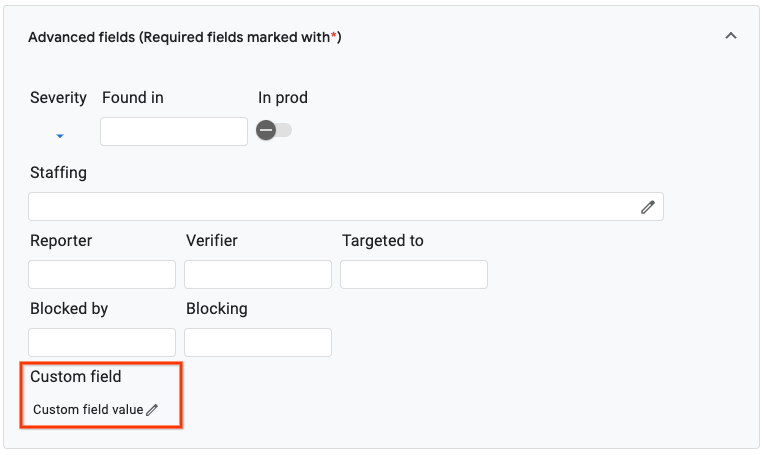Click the Advanced fields header title
765x455 pixels.
185,37
